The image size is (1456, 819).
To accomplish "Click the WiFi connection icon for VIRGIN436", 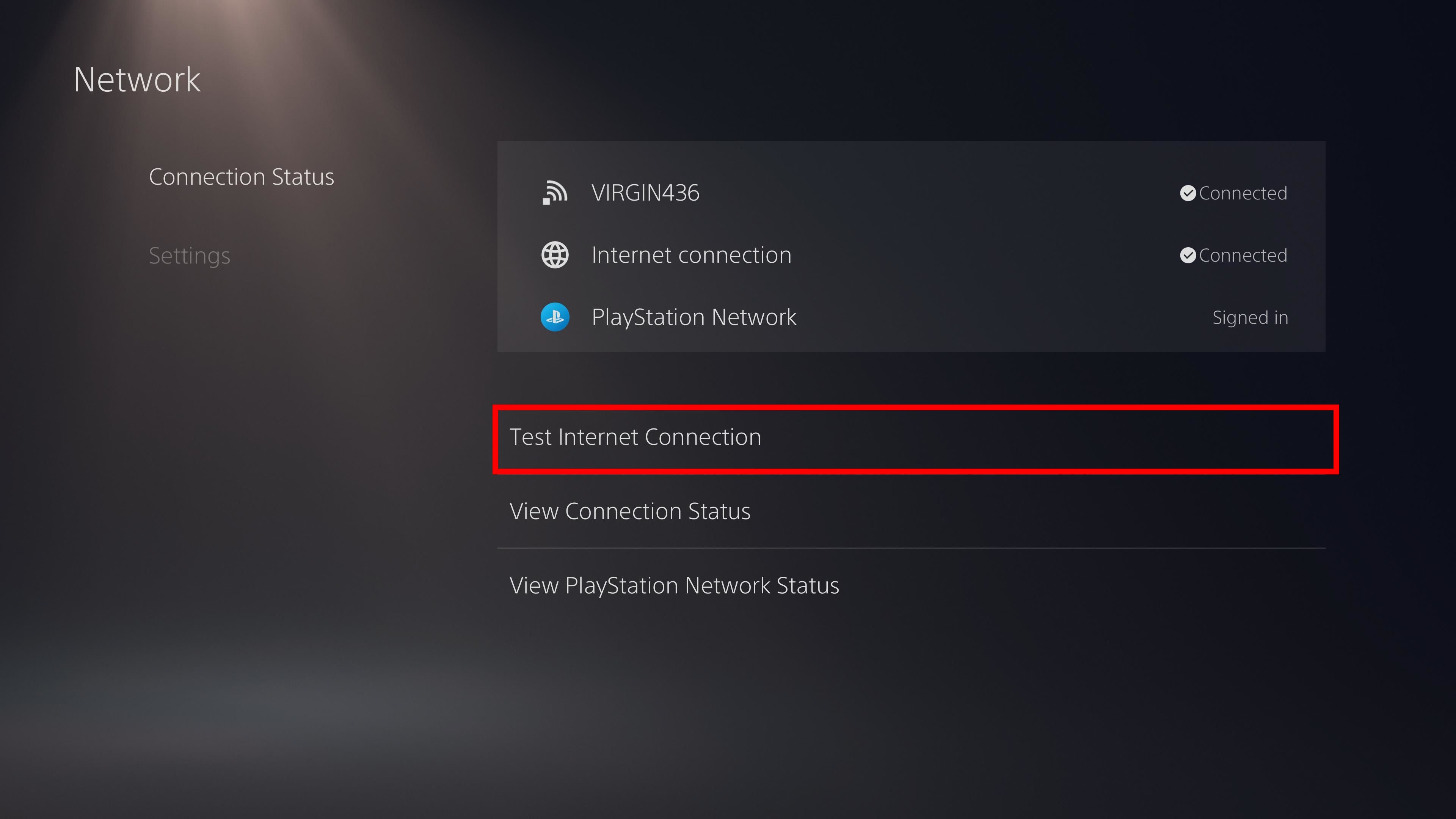I will pos(555,192).
